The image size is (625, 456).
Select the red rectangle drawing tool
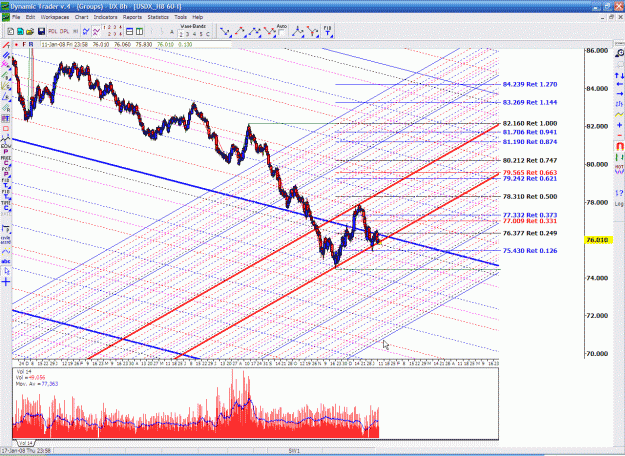pos(6,129)
